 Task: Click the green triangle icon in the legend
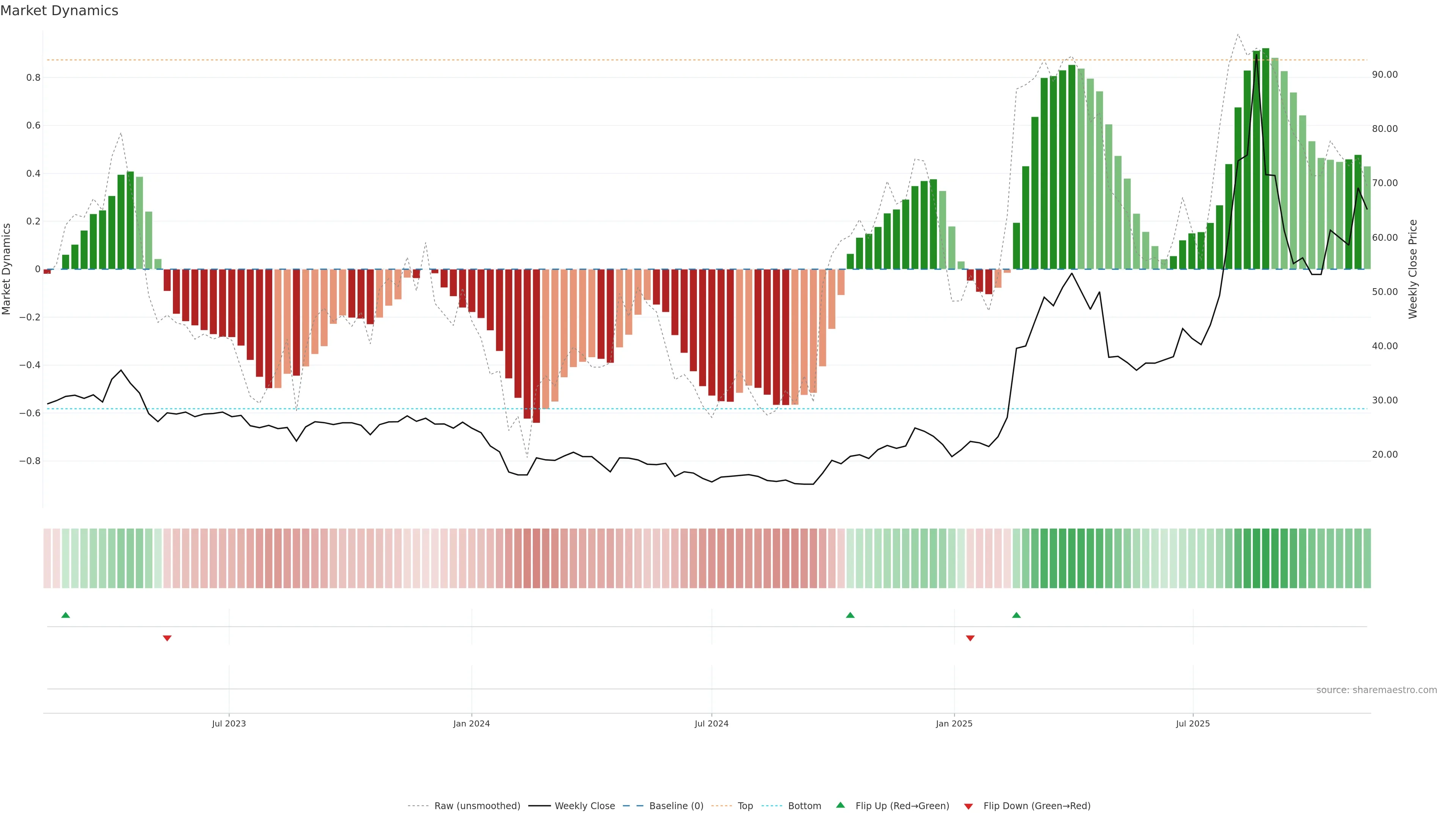tap(841, 805)
